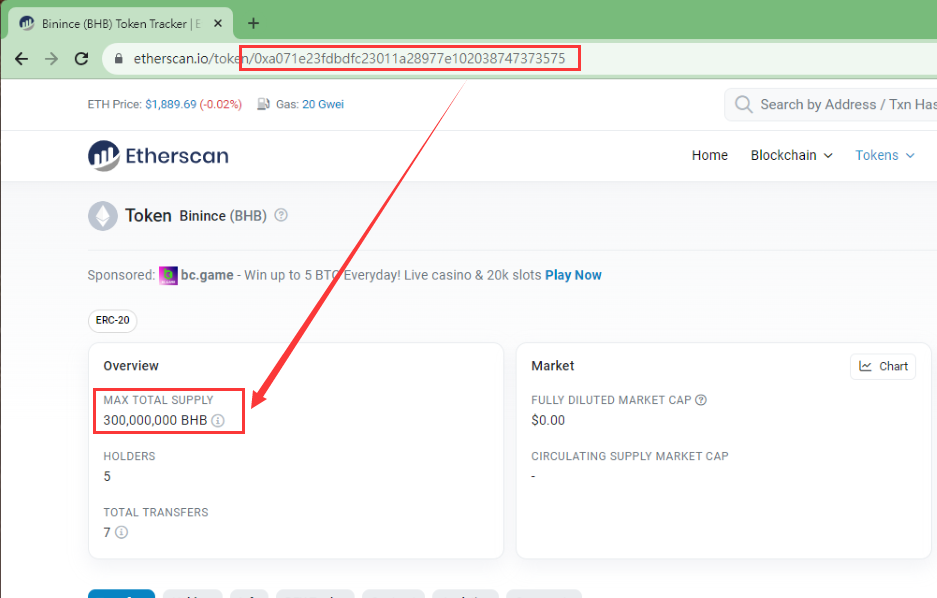Click the $0.00 market cap value
This screenshot has width=937, height=598.
548,421
